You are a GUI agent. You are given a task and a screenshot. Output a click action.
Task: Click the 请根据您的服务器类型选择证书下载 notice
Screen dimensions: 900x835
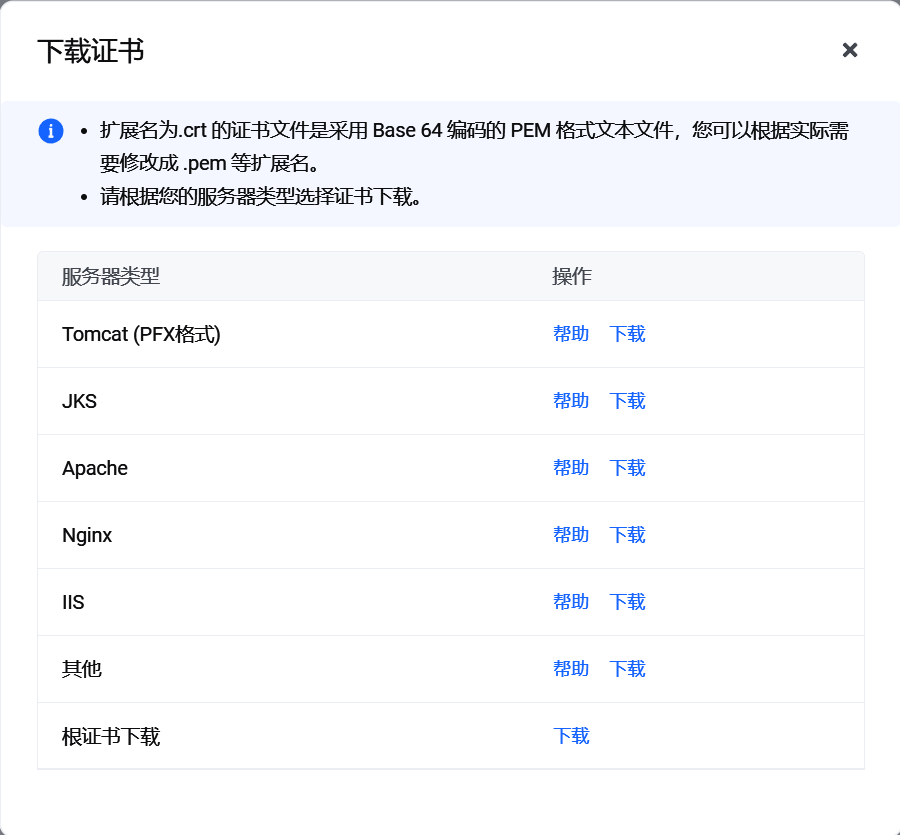pos(261,197)
